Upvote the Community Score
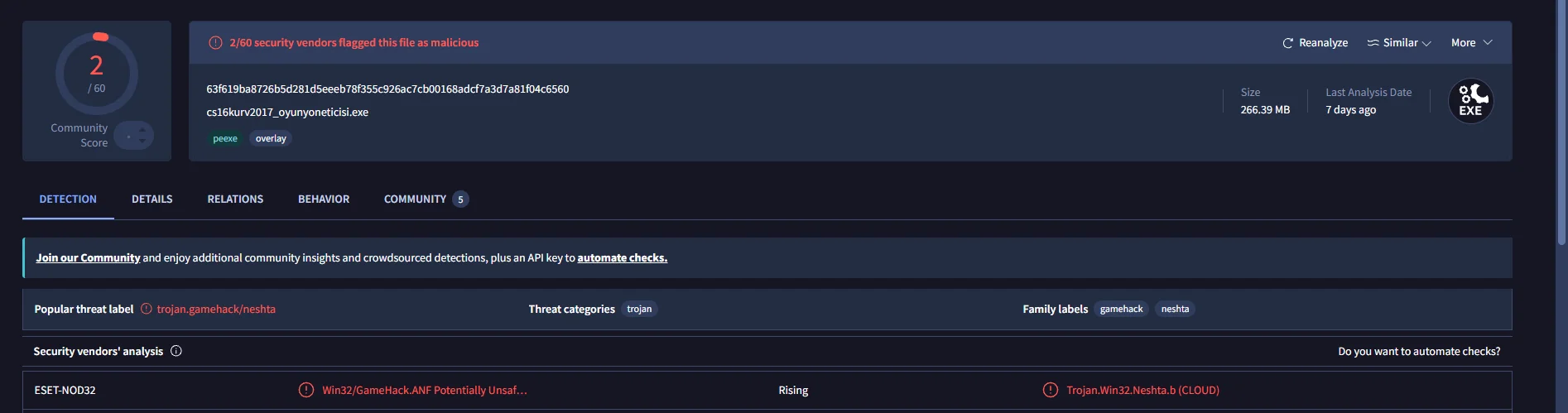The image size is (1568, 413). tap(142, 128)
